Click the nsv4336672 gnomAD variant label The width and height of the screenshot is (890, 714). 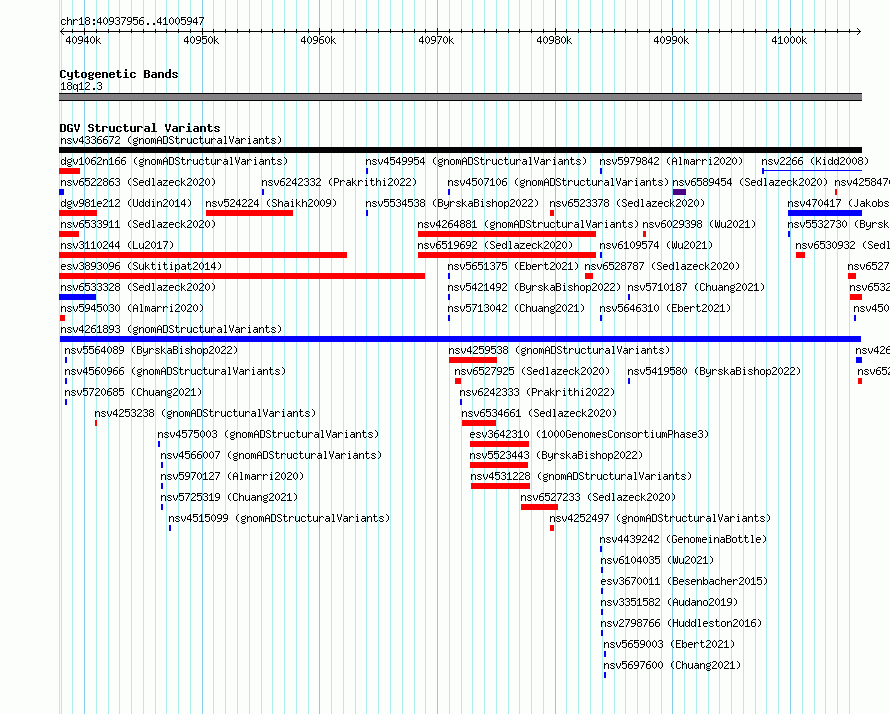(x=171, y=140)
